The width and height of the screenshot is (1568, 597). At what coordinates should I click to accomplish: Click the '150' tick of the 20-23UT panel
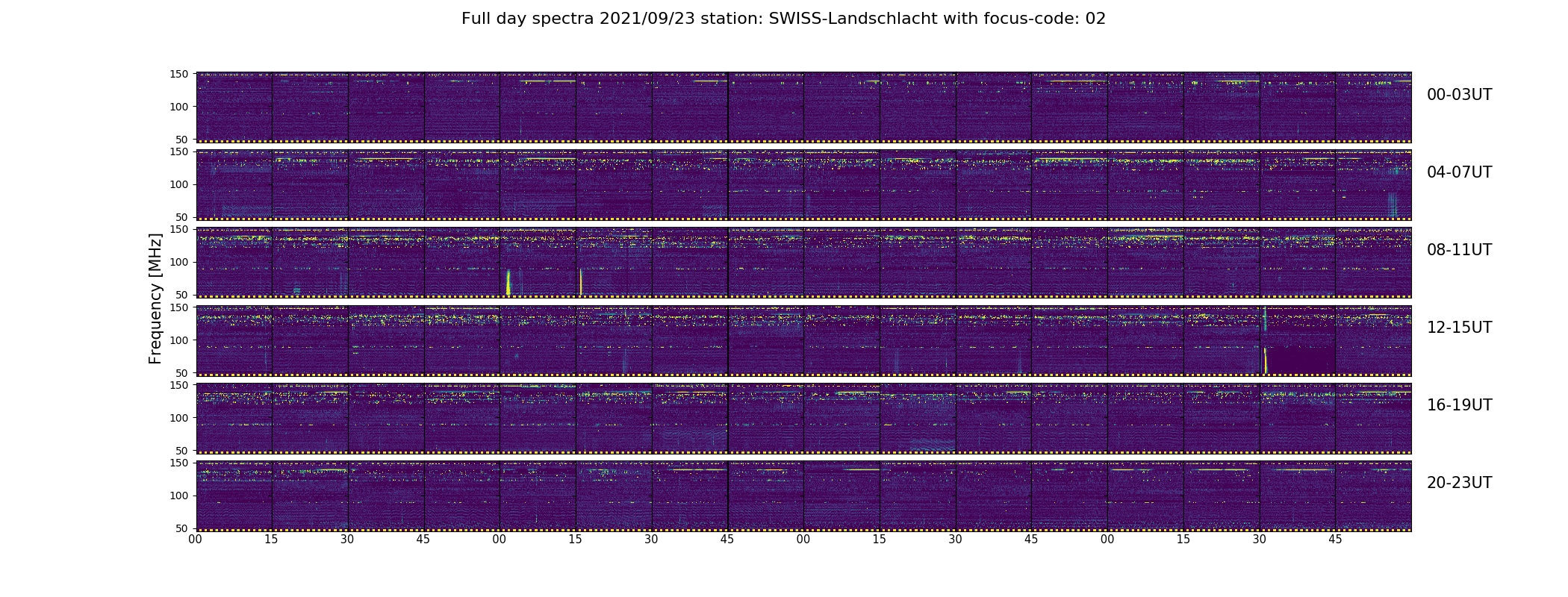click(180, 463)
